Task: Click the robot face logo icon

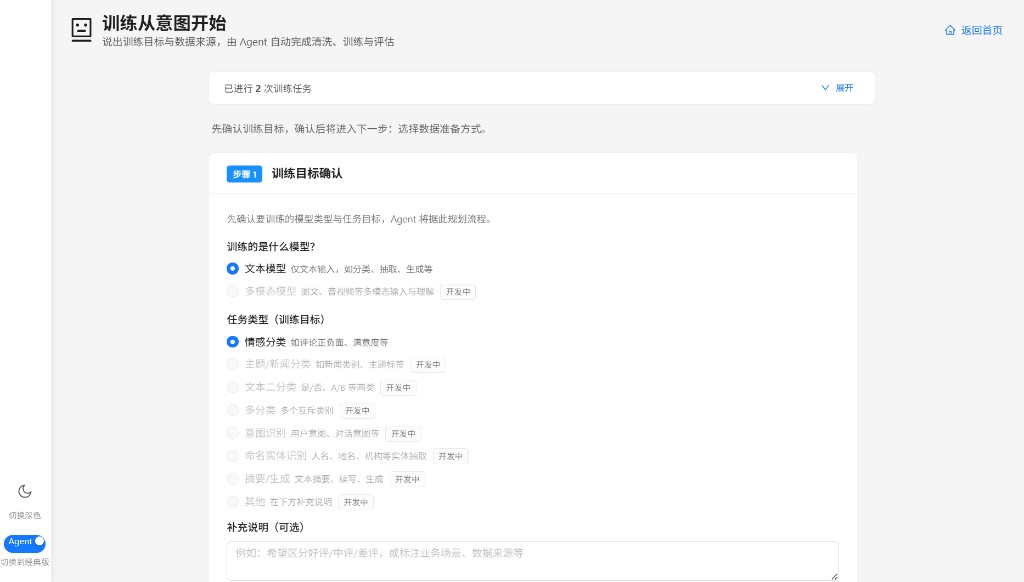Action: pos(82,30)
